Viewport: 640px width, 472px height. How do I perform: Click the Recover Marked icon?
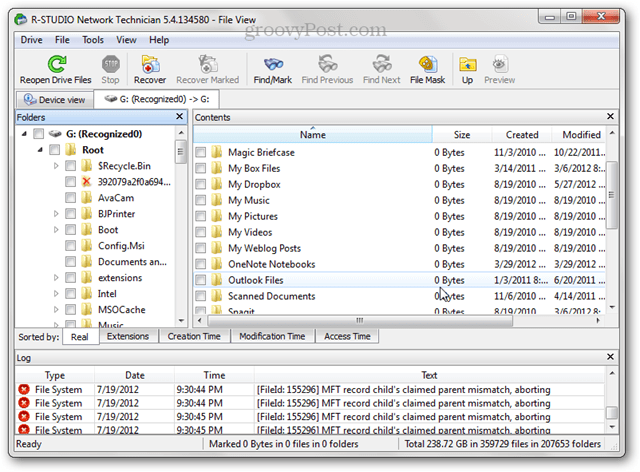pyautogui.click(x=208, y=64)
